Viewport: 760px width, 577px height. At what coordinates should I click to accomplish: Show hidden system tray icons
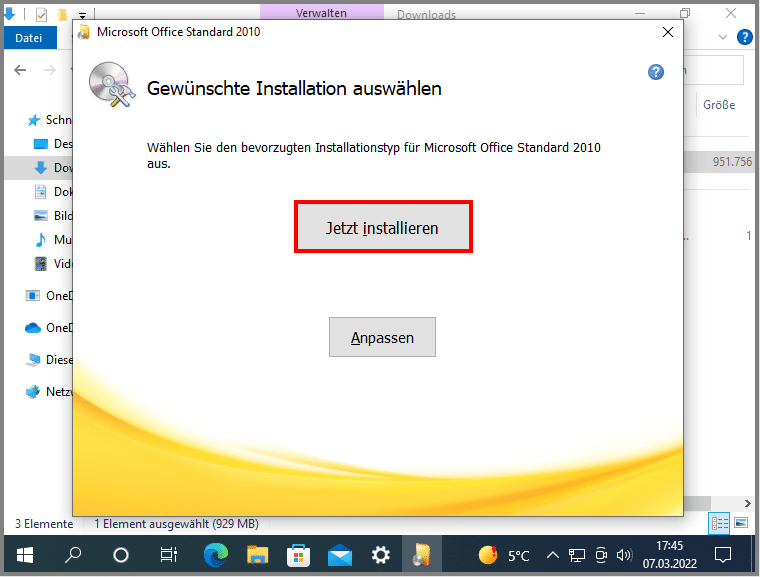point(552,554)
